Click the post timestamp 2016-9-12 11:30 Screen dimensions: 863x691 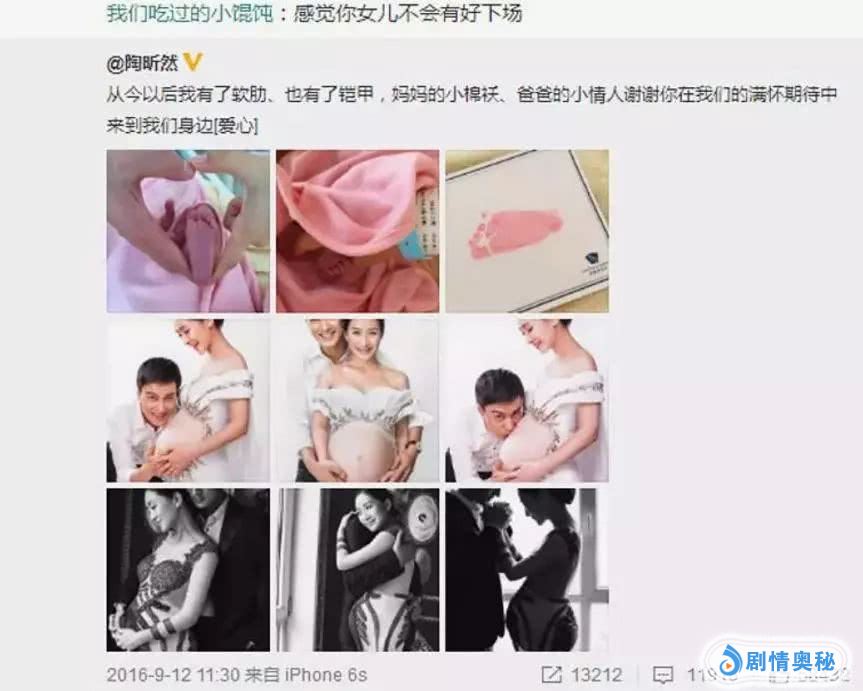[173, 675]
